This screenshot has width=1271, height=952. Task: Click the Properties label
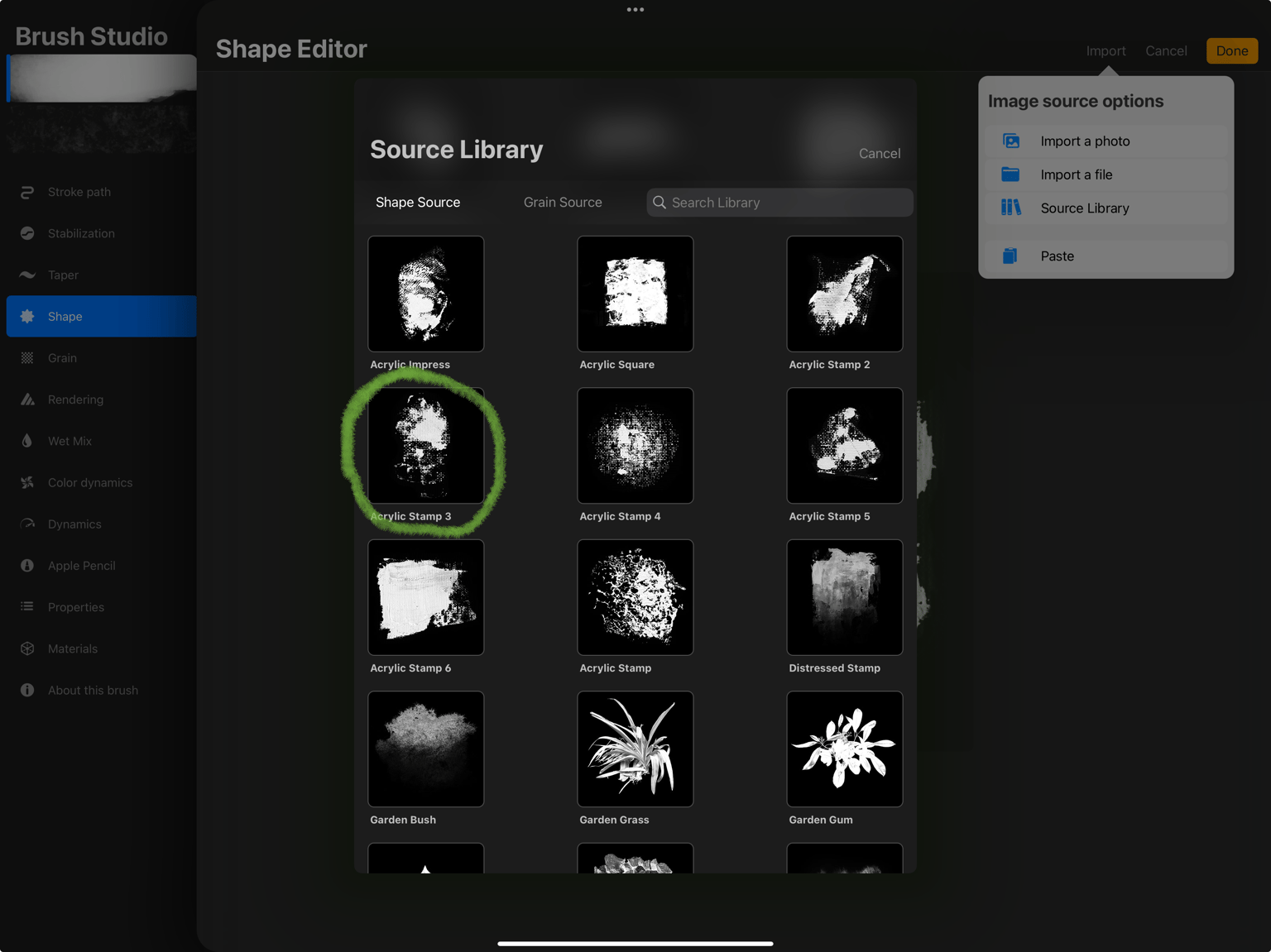(76, 607)
